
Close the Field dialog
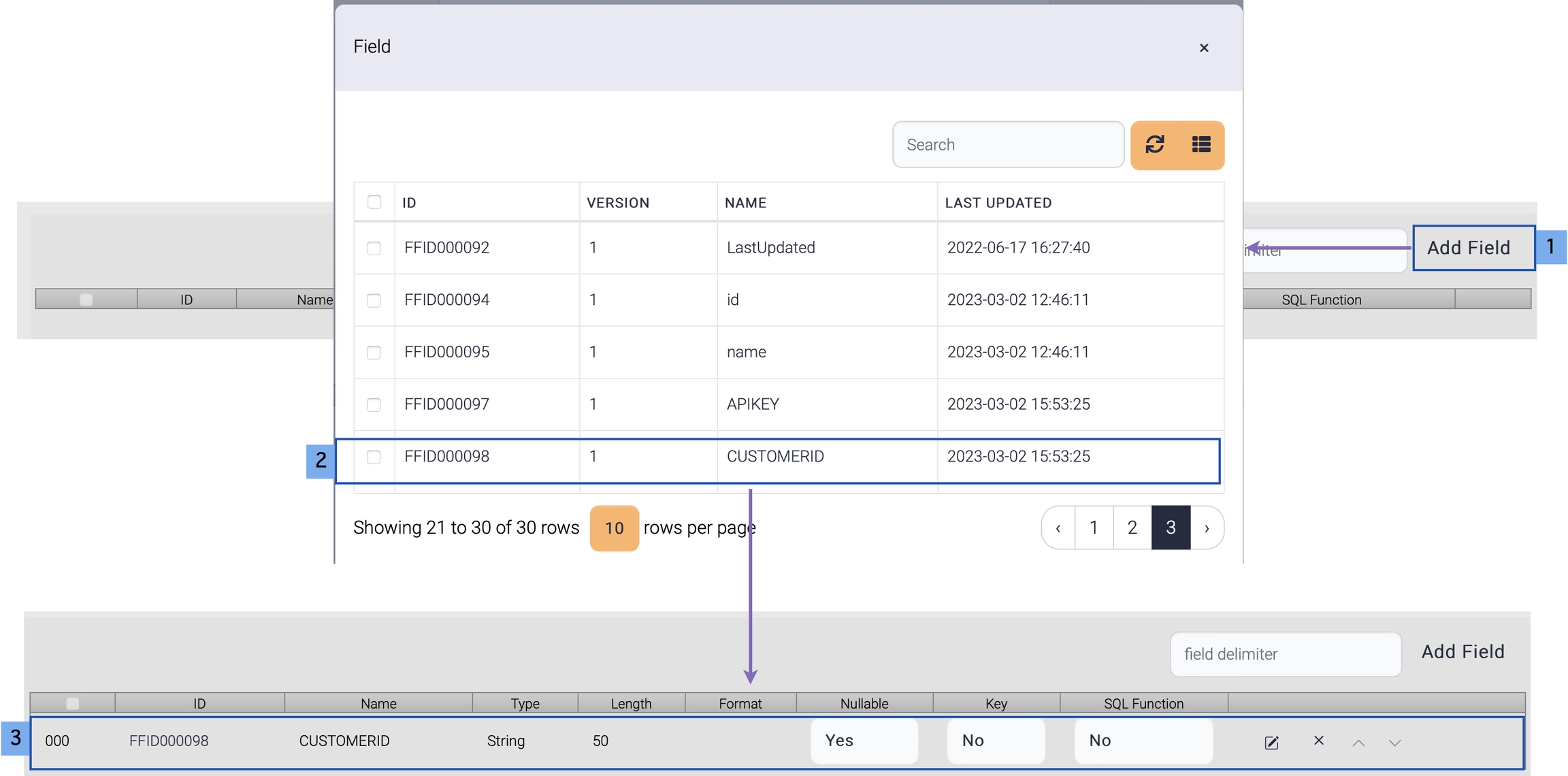click(x=1204, y=48)
